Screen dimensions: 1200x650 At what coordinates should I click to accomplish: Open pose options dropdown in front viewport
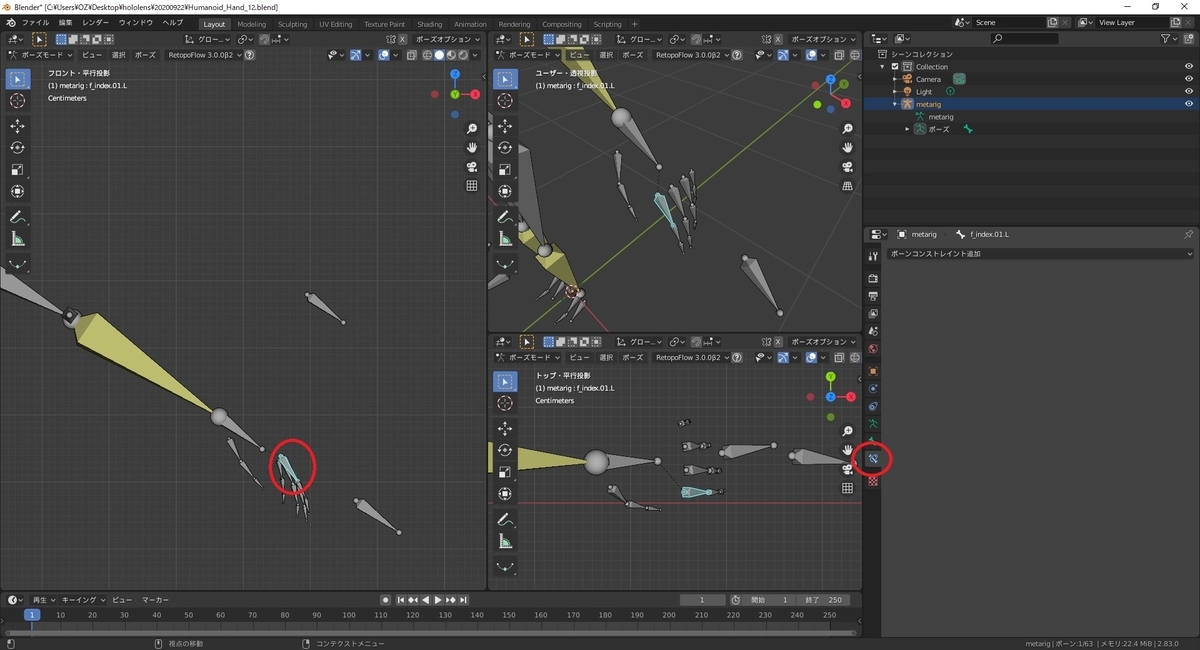click(x=447, y=39)
